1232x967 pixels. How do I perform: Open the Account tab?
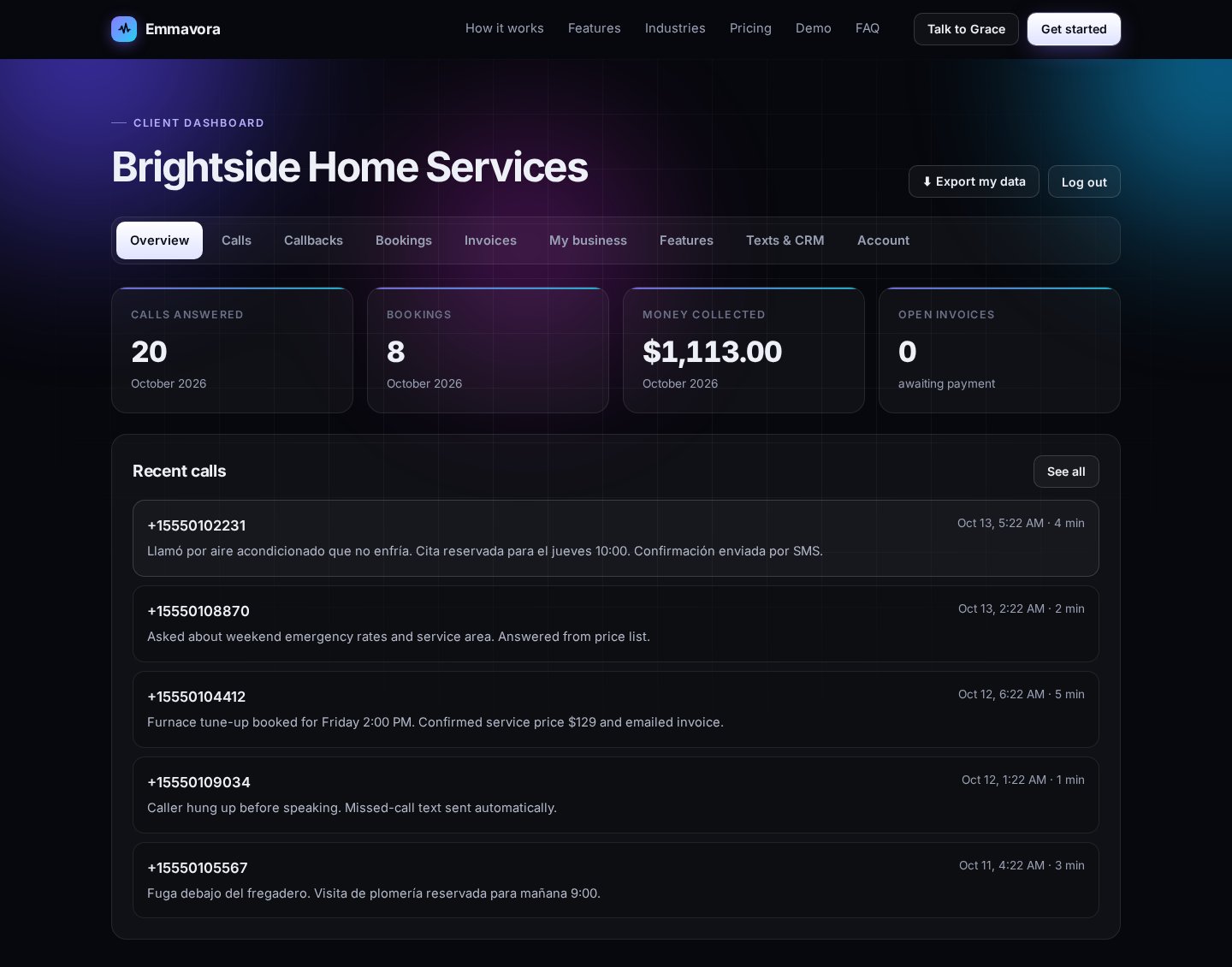tap(883, 240)
